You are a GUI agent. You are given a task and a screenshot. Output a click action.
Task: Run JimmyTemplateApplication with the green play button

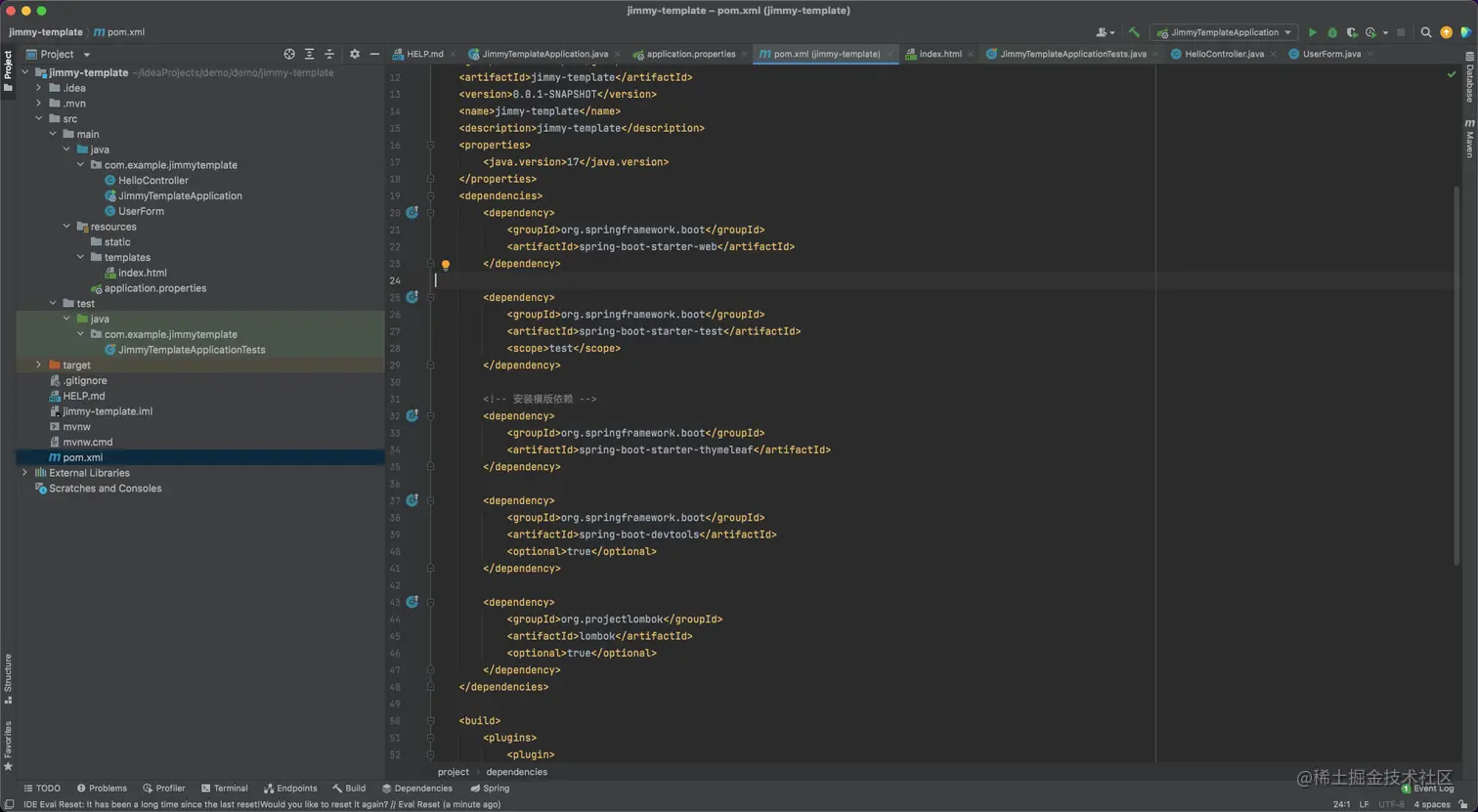tap(1312, 32)
